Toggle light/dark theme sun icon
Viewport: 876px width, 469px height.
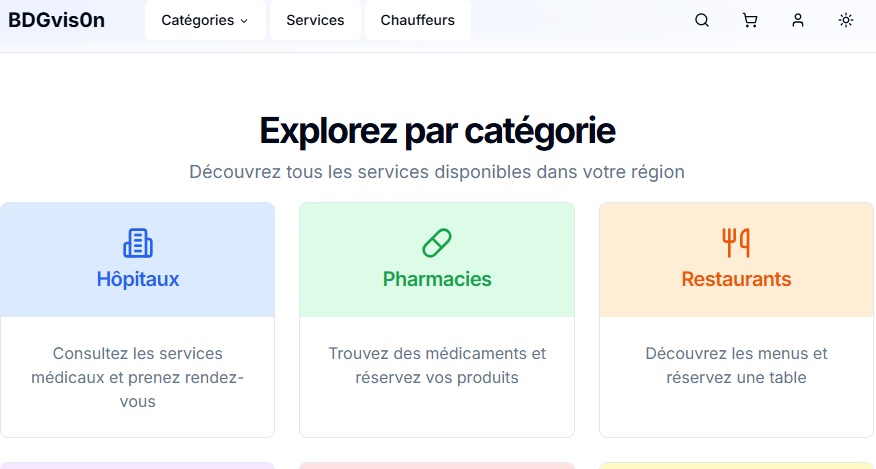pos(846,20)
